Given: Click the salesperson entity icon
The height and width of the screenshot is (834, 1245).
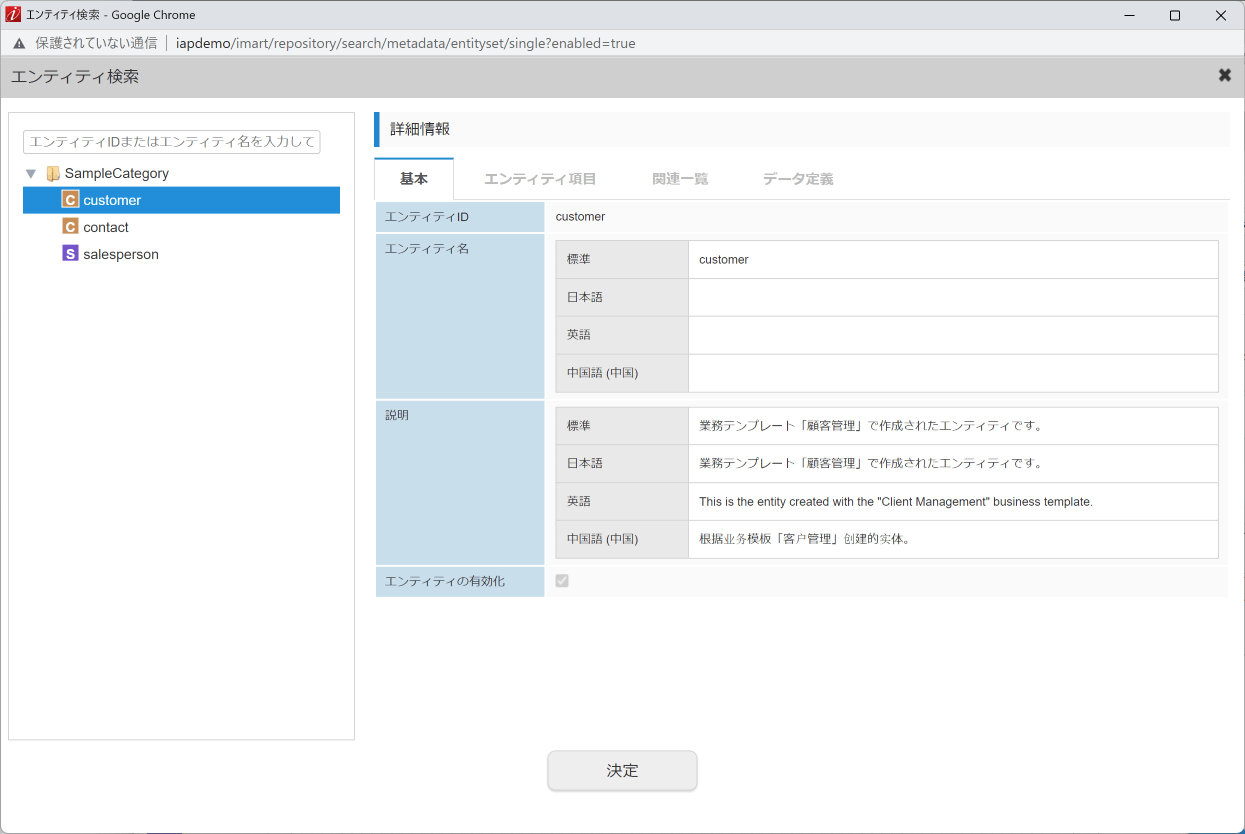Looking at the screenshot, I should pyautogui.click(x=70, y=254).
